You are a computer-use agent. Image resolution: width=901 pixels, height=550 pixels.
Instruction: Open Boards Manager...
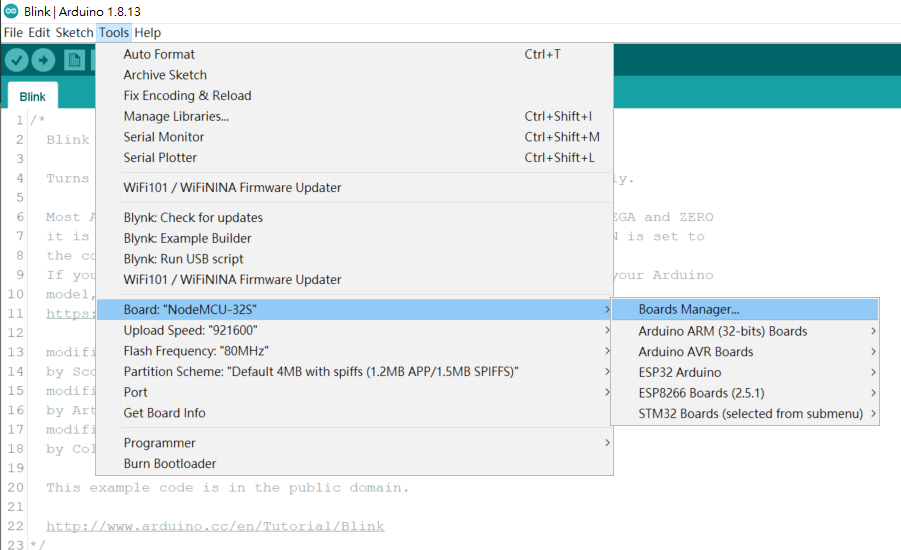point(745,309)
